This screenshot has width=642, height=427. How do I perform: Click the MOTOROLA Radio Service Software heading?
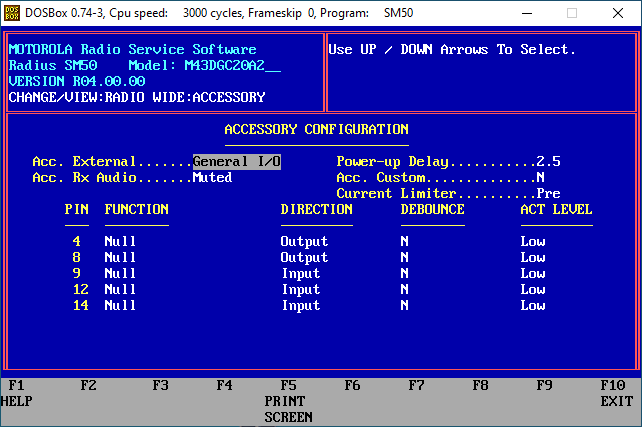click(133, 49)
